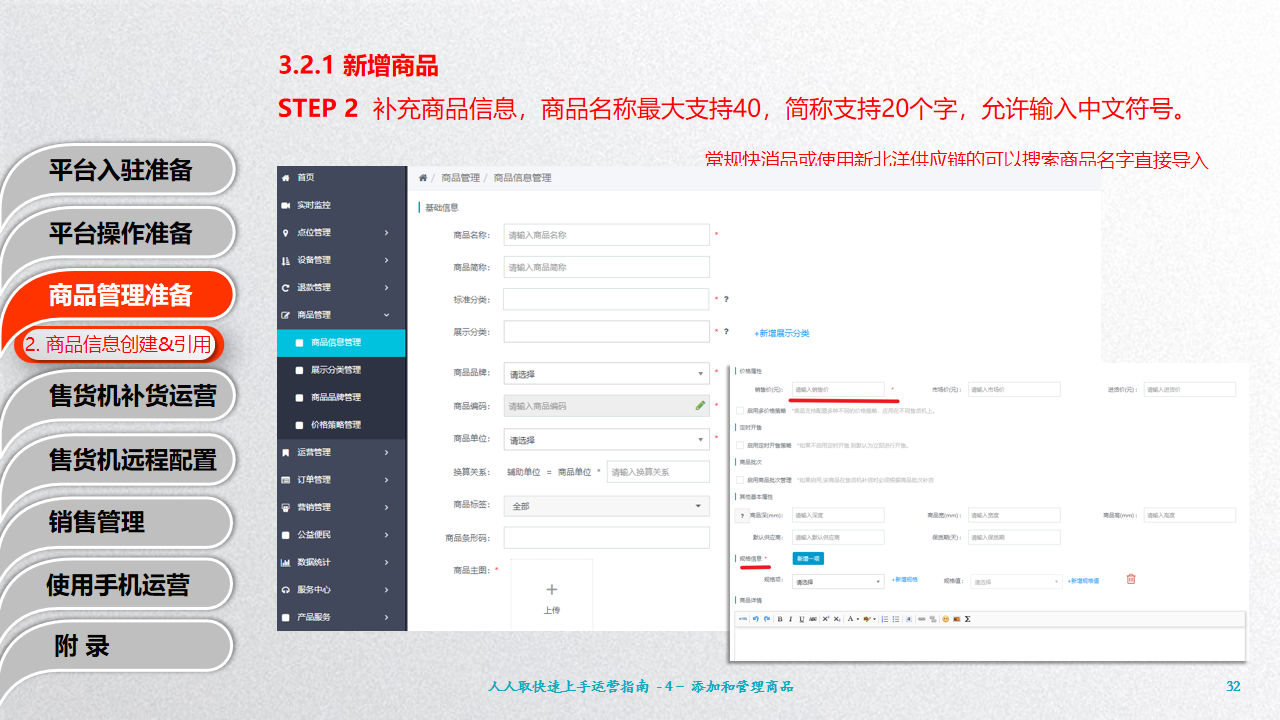Enable the 启用多价格策略 checkbox
The width and height of the screenshot is (1280, 720).
[739, 410]
